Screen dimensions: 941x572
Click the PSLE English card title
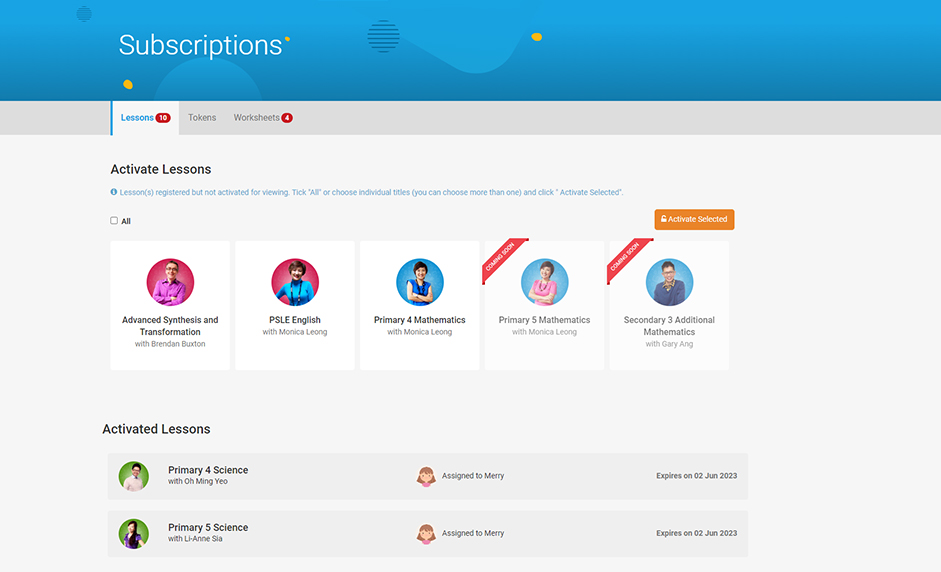(x=295, y=320)
